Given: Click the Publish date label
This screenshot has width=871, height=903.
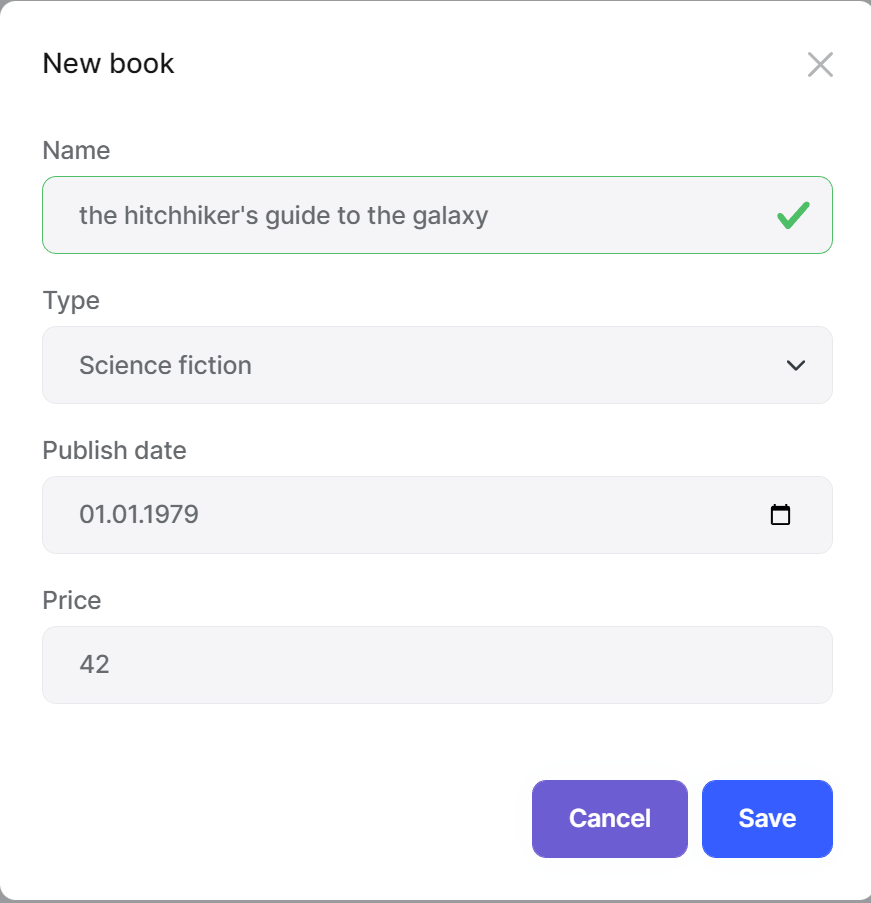Looking at the screenshot, I should pos(114,450).
